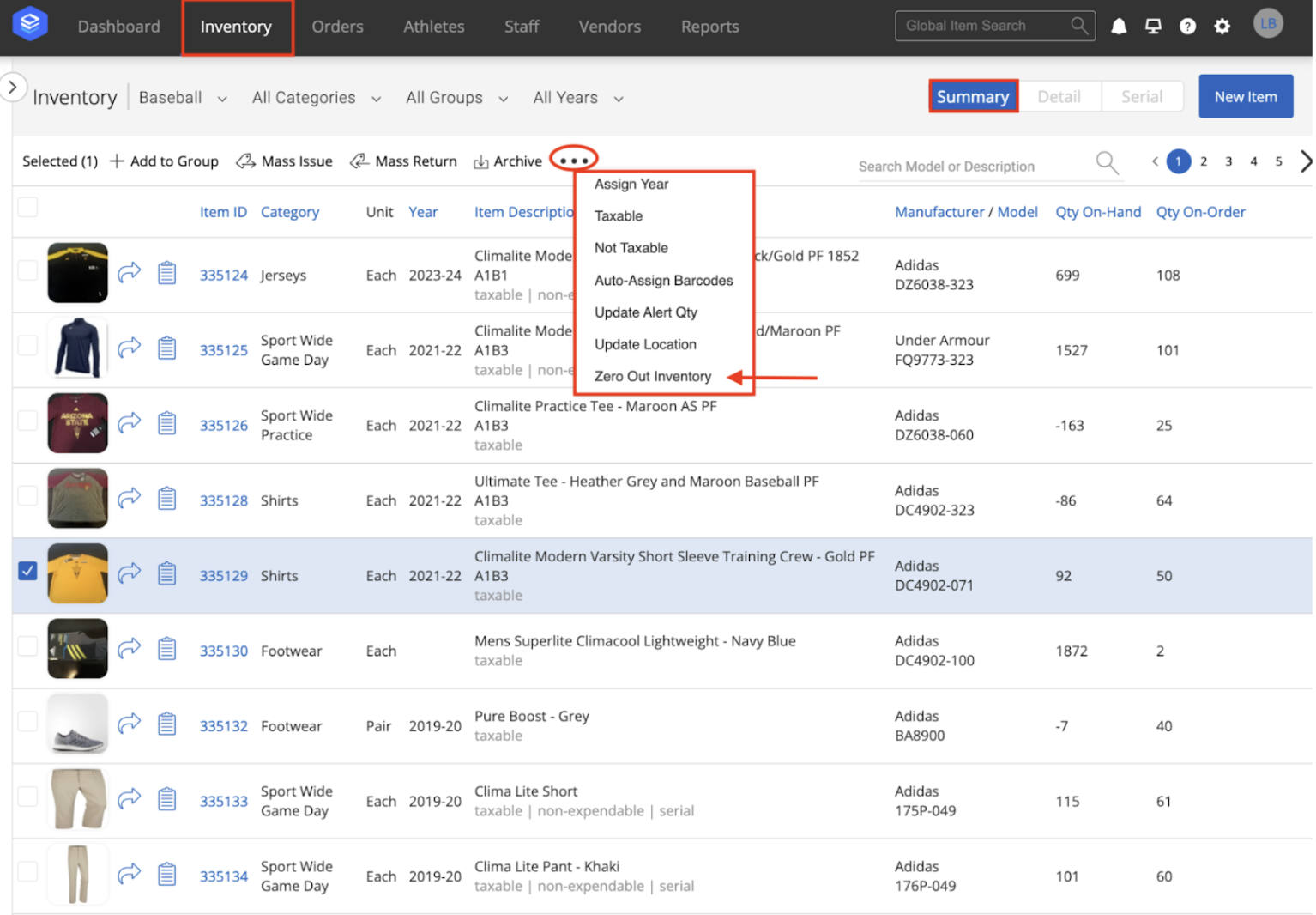Check the box for item 335126
Image resolution: width=1316 pixels, height=915 pixels.
(x=27, y=421)
